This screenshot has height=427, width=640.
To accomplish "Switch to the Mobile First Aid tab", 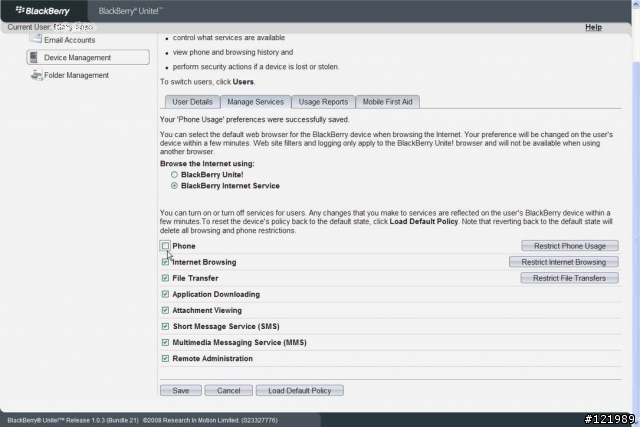I will click(387, 102).
